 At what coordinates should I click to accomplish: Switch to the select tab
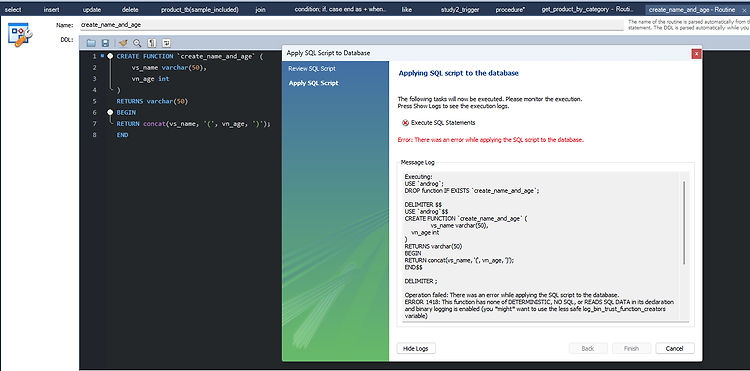click(13, 10)
